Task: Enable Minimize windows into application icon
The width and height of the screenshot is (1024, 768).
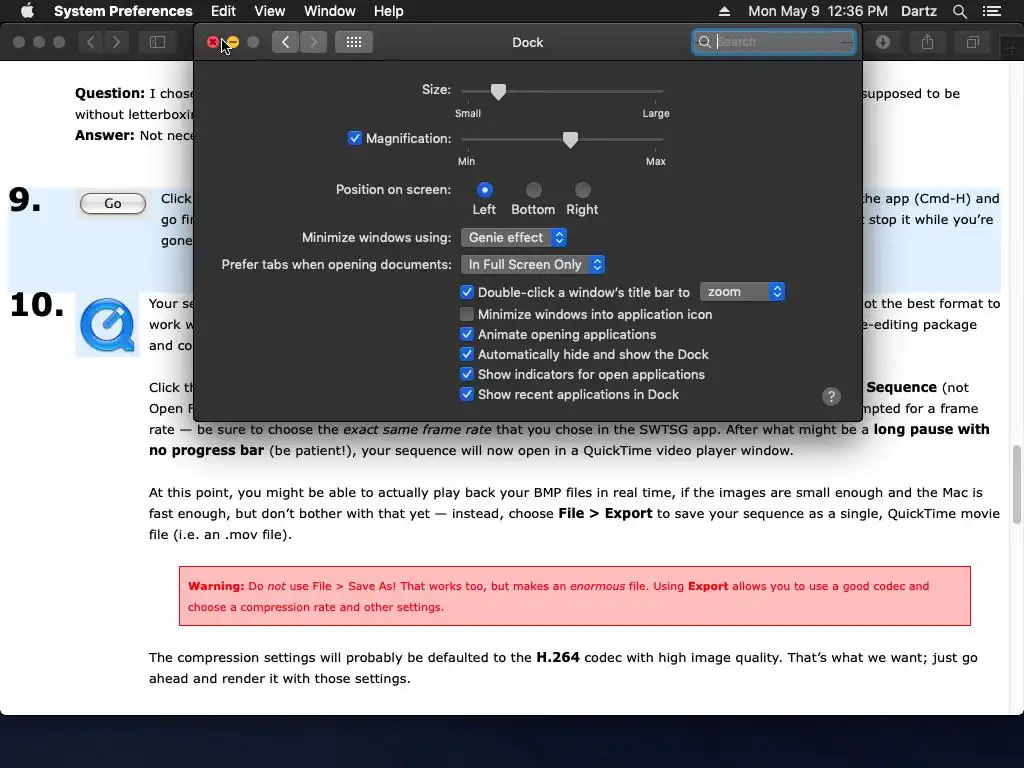Action: [x=466, y=314]
